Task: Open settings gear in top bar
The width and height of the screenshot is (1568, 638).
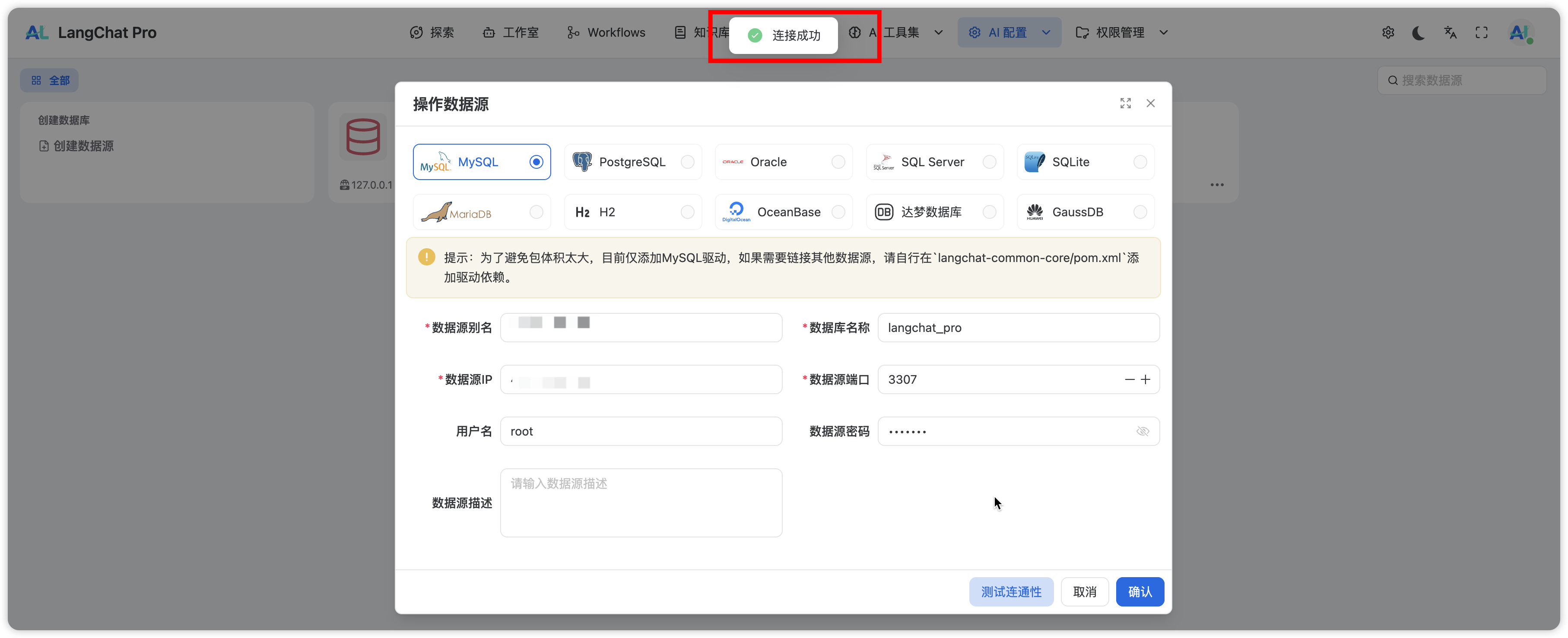Action: click(x=1388, y=33)
